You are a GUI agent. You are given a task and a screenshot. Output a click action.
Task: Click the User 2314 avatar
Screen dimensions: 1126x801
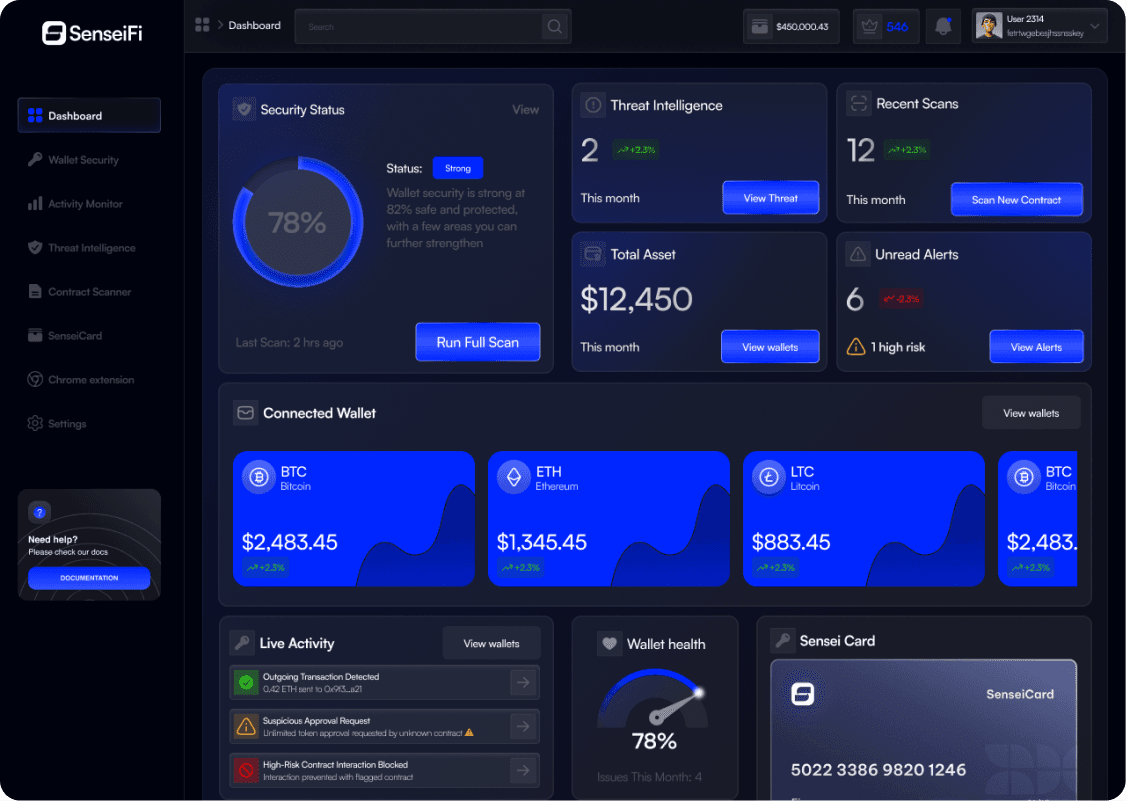989,27
